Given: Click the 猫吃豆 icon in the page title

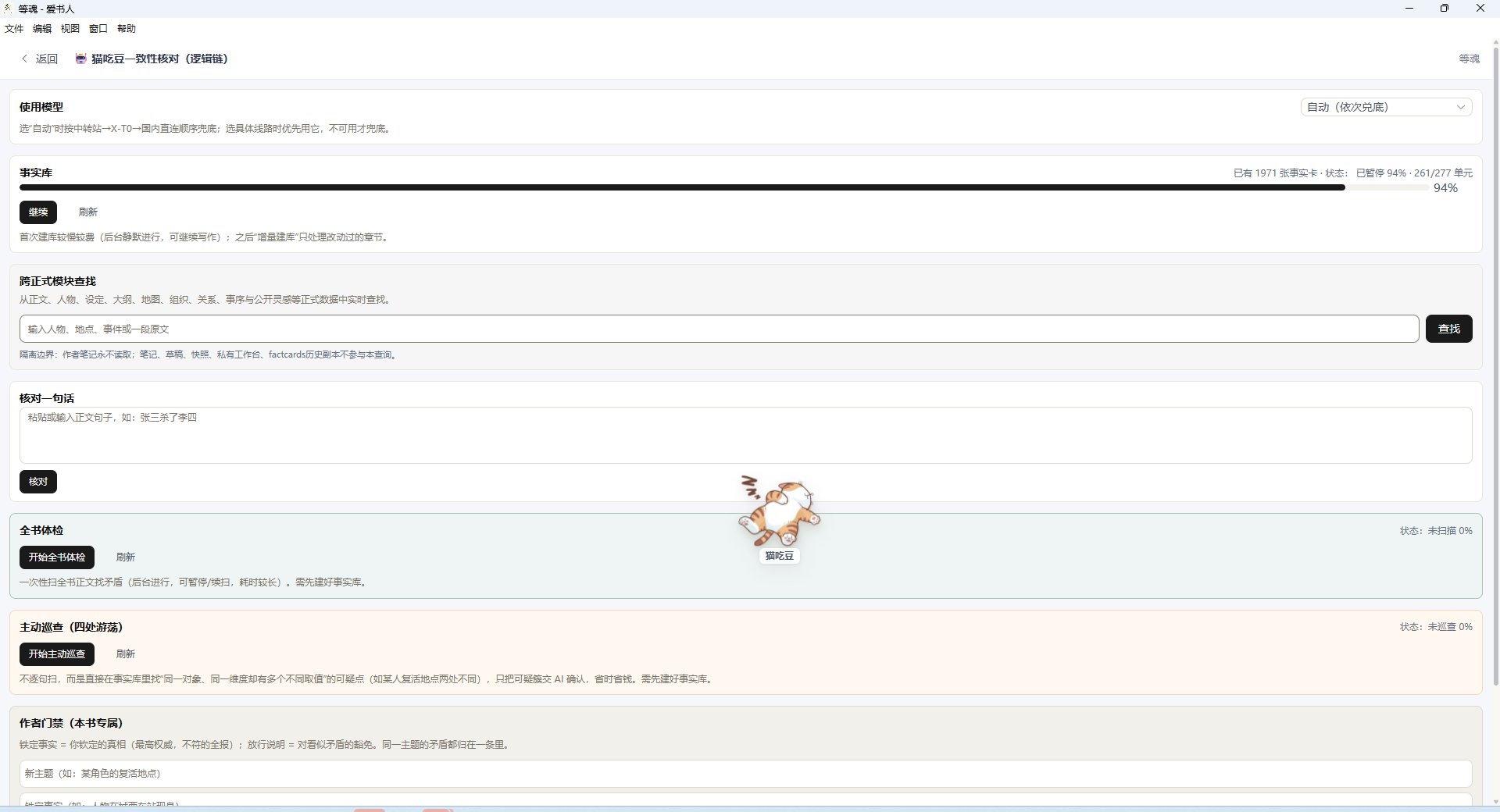Looking at the screenshot, I should (80, 59).
